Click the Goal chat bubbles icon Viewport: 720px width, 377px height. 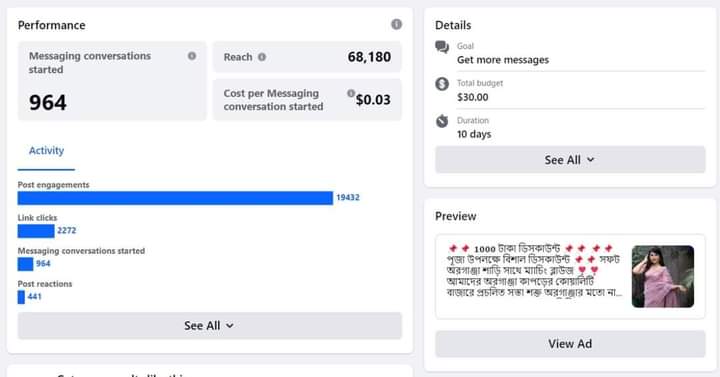pos(442,47)
